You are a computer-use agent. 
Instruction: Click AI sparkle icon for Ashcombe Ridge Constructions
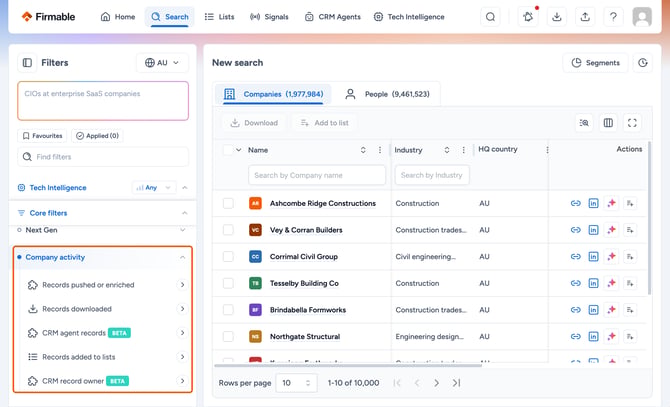point(611,203)
